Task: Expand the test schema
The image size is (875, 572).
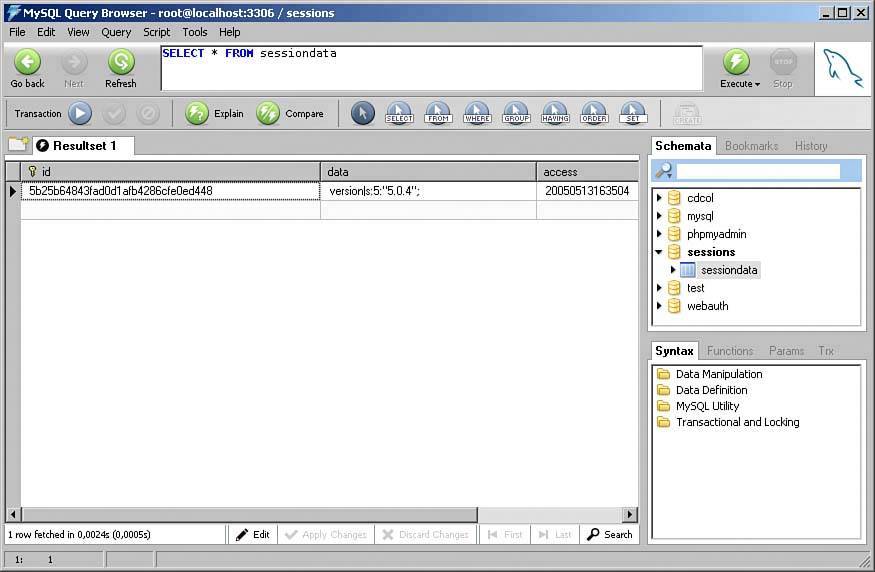Action: [x=660, y=288]
